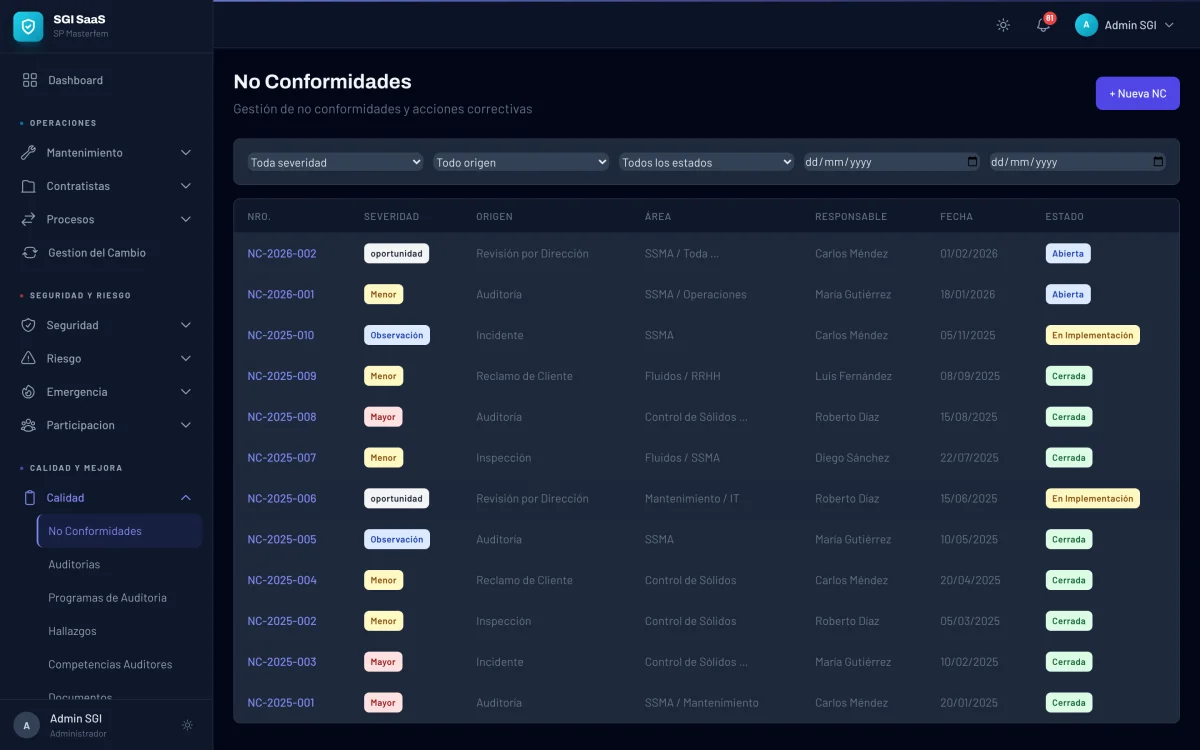This screenshot has width=1200, height=750.
Task: Click the first date filter field
Action: coord(890,162)
